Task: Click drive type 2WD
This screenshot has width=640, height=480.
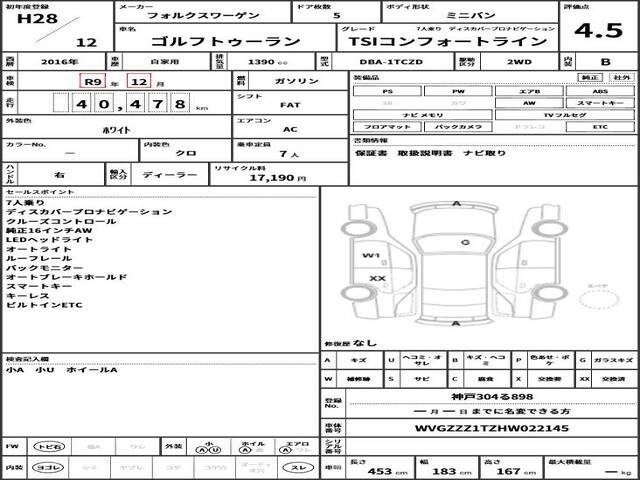Action: 519,62
